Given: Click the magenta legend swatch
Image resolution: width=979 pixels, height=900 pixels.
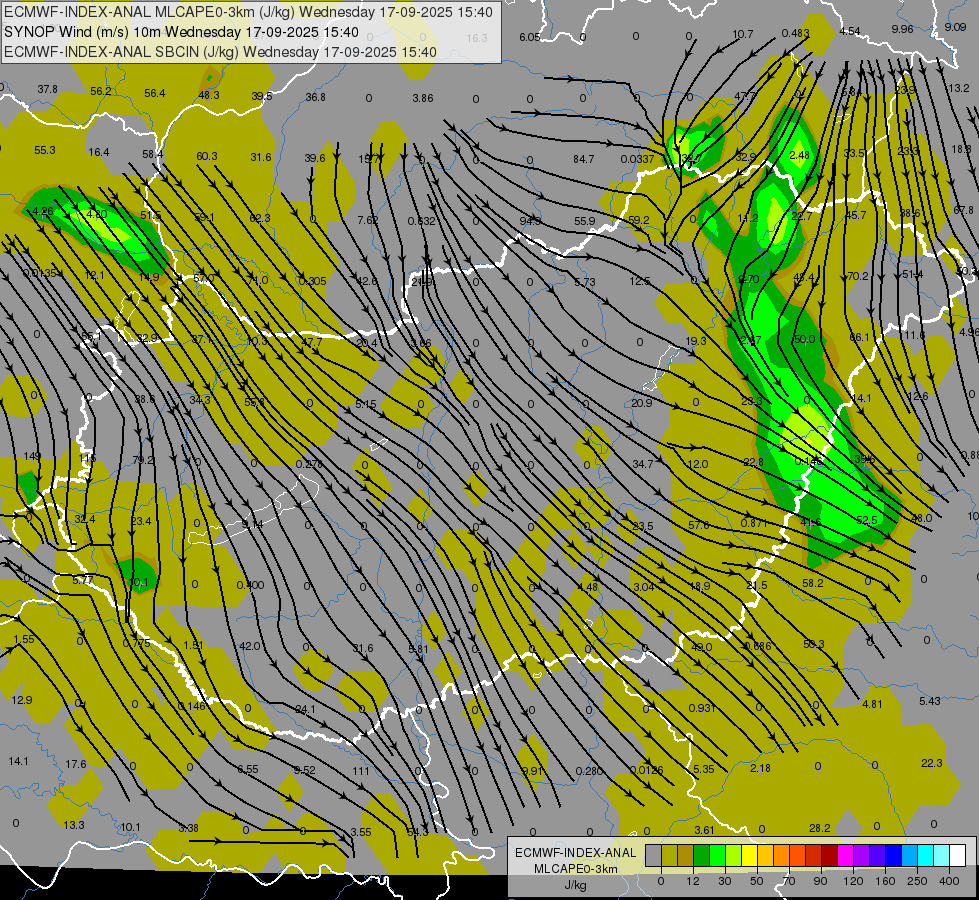Looking at the screenshot, I should [x=845, y=855].
